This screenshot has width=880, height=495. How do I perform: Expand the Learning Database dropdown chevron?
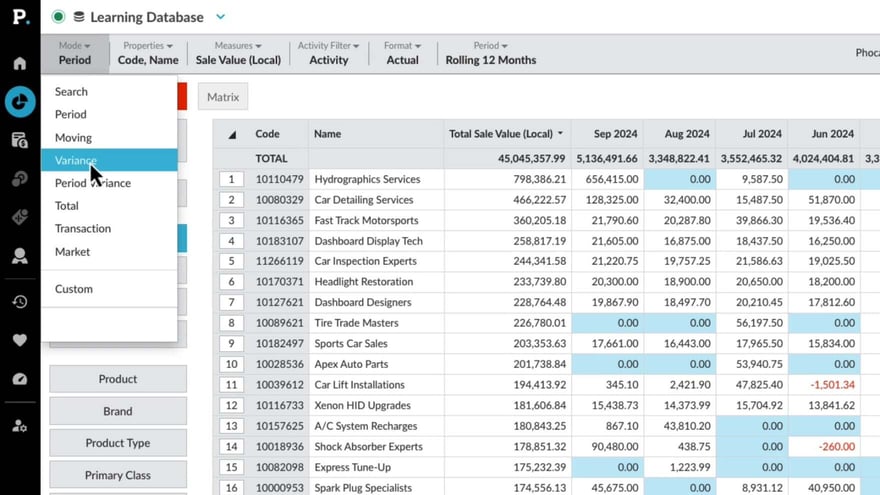click(x=221, y=17)
